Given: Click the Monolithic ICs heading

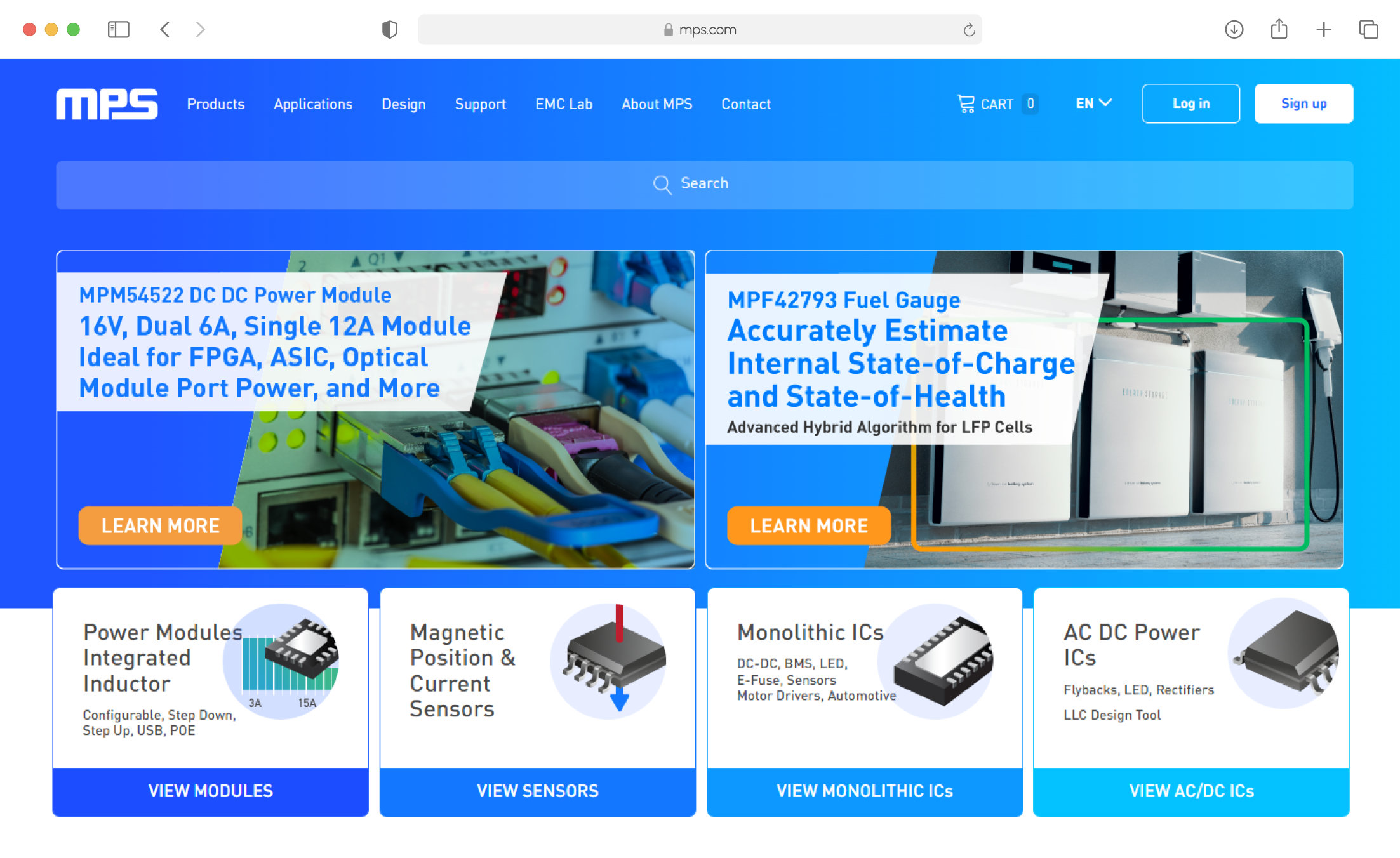Looking at the screenshot, I should [810, 632].
